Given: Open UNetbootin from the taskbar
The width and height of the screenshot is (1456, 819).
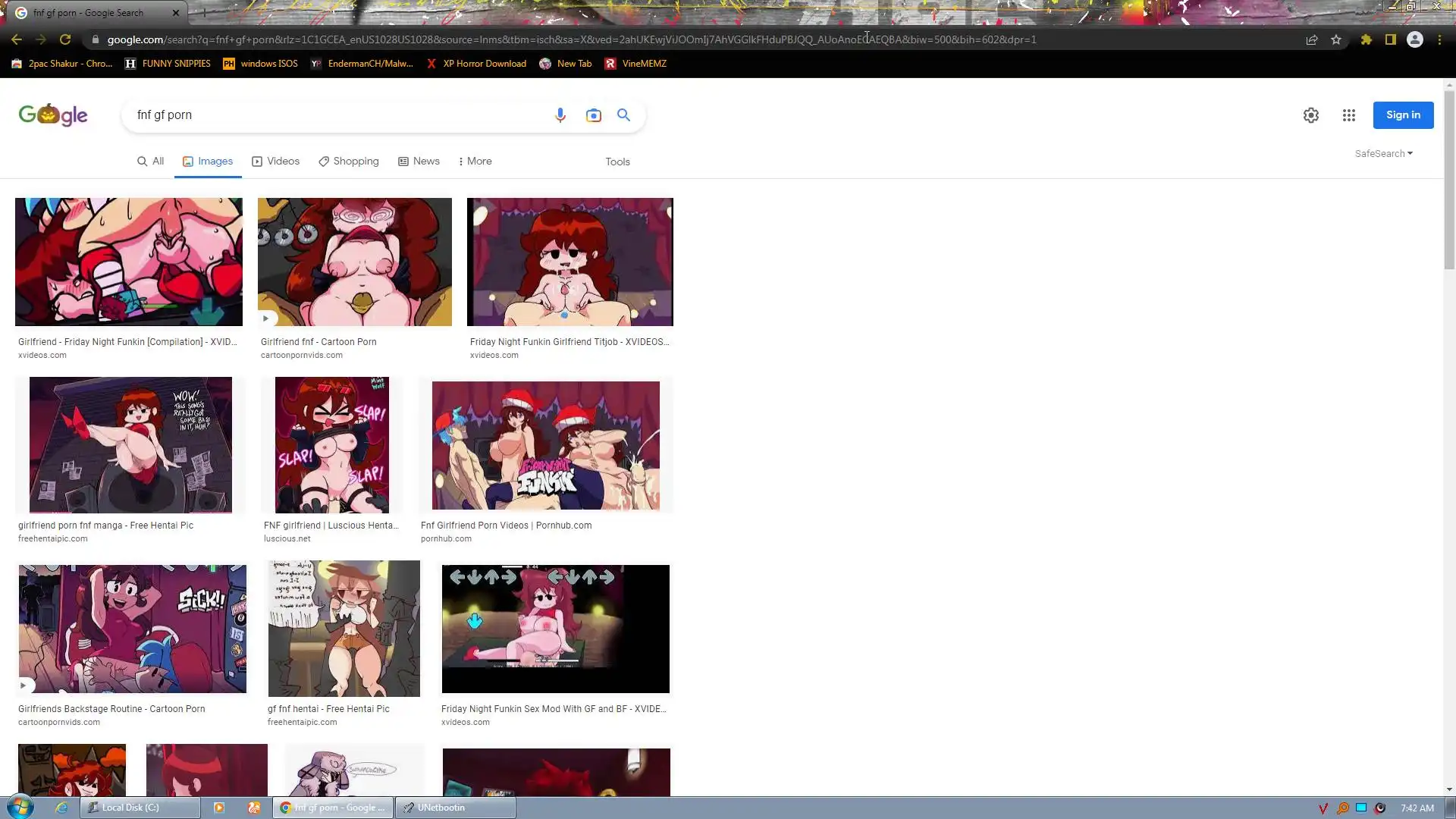Looking at the screenshot, I should (457, 808).
